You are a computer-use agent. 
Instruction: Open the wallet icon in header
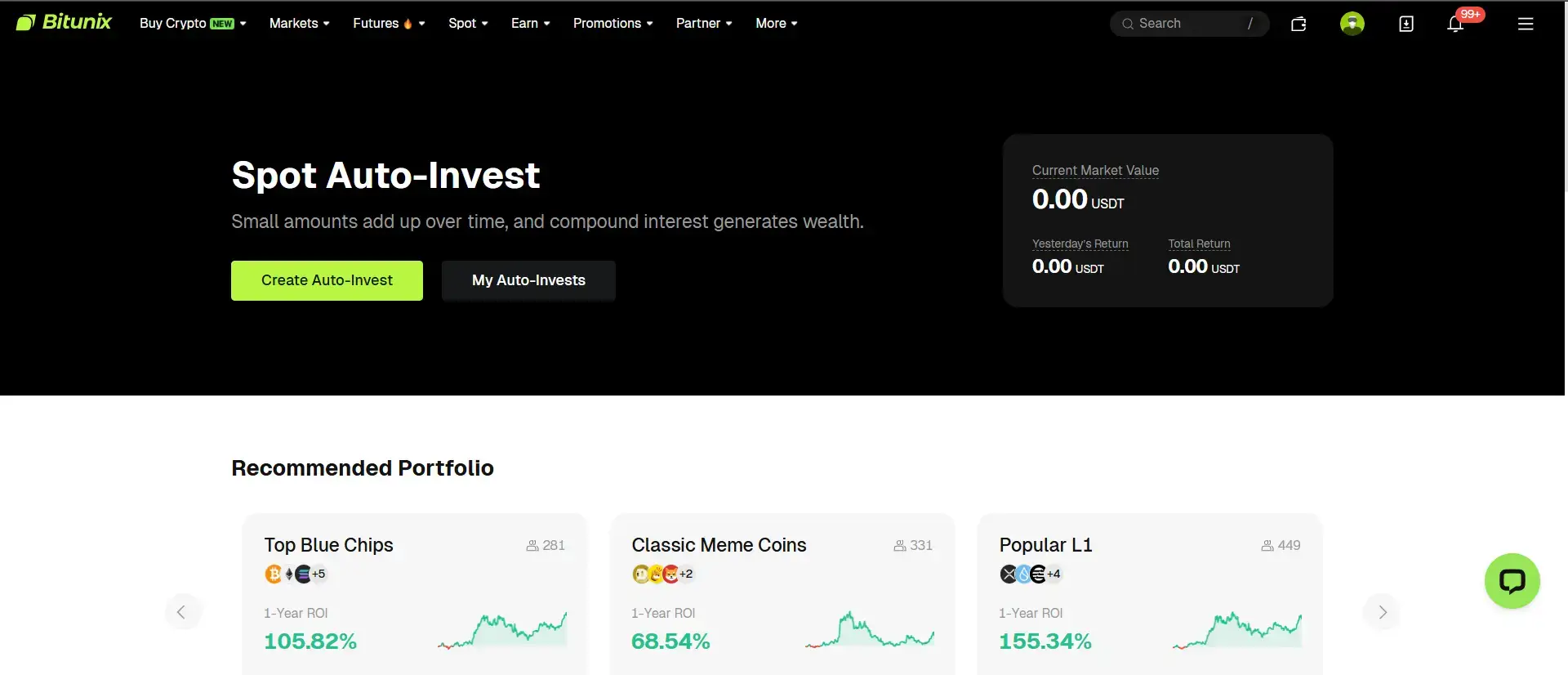click(x=1298, y=24)
